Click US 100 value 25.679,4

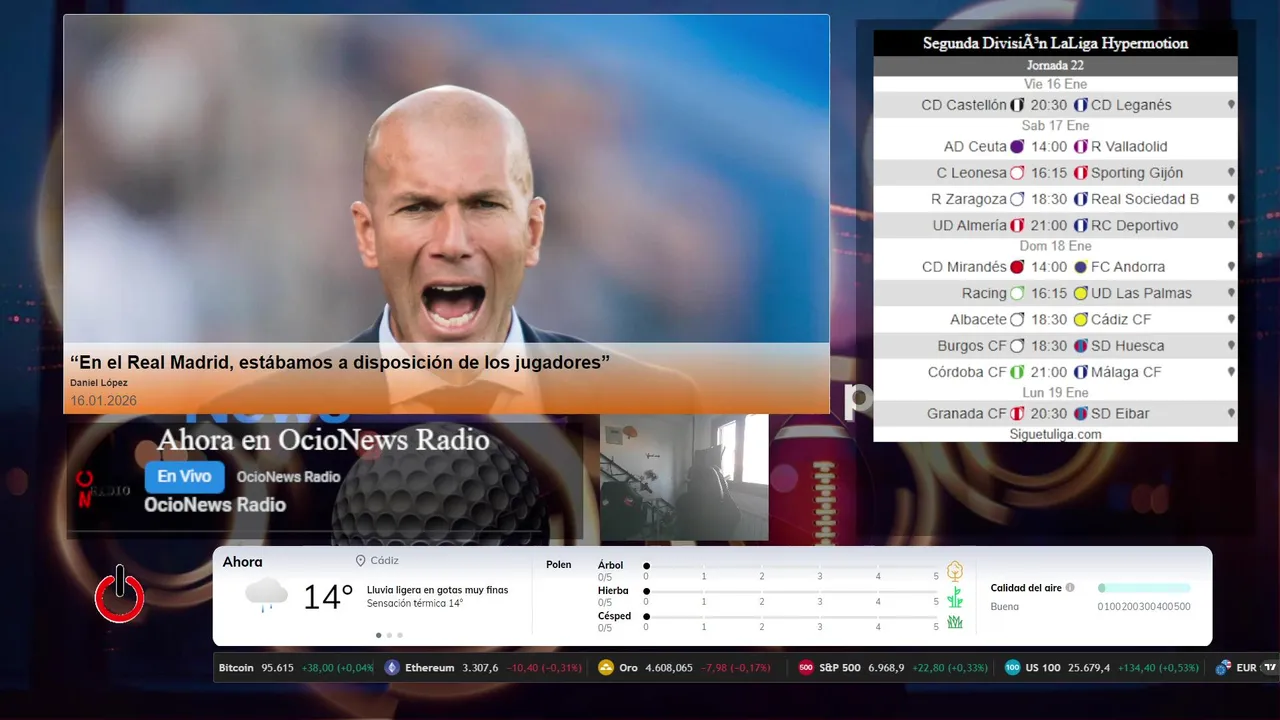1089,668
